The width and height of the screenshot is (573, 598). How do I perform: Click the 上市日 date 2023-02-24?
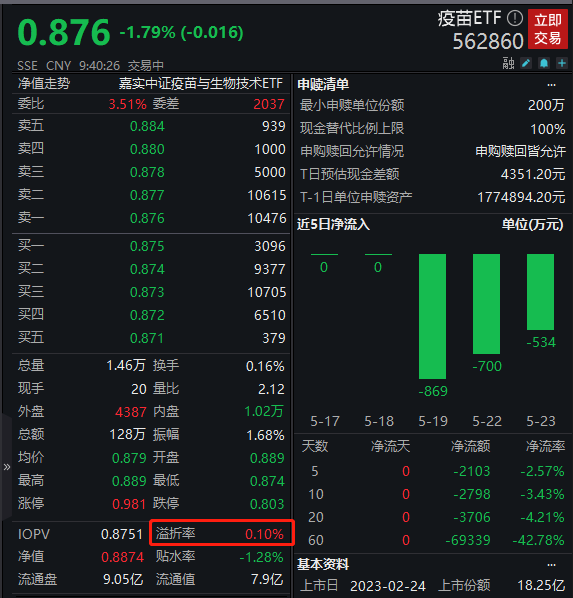click(388, 586)
